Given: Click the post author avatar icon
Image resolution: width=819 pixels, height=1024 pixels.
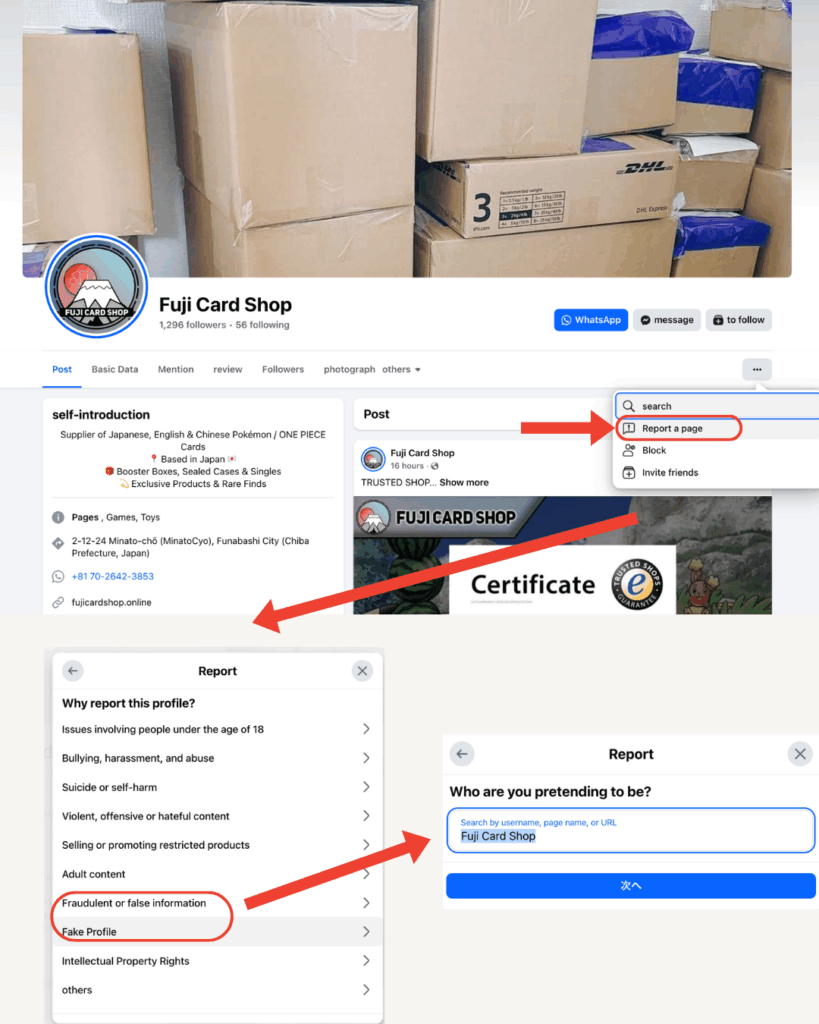Looking at the screenshot, I should (x=373, y=459).
